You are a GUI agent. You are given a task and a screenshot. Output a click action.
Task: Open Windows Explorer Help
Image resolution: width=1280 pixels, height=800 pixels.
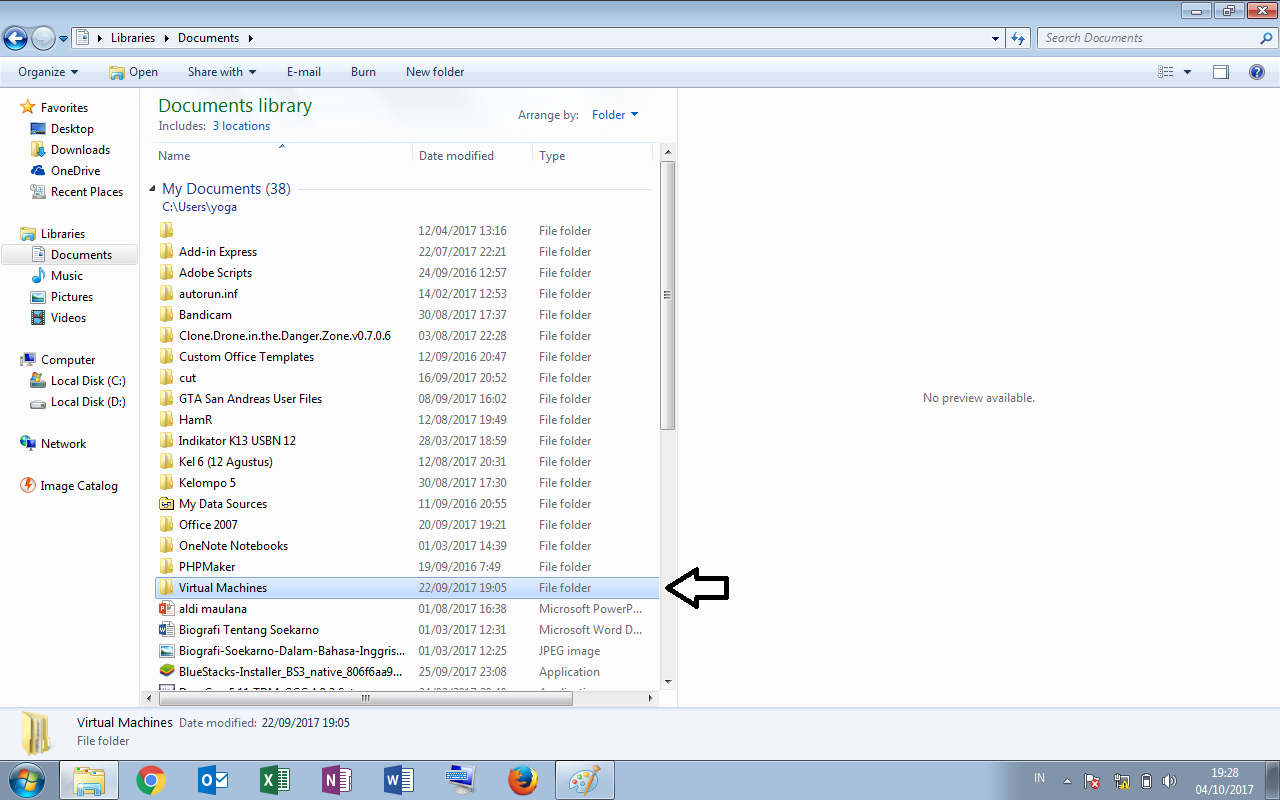(x=1257, y=71)
